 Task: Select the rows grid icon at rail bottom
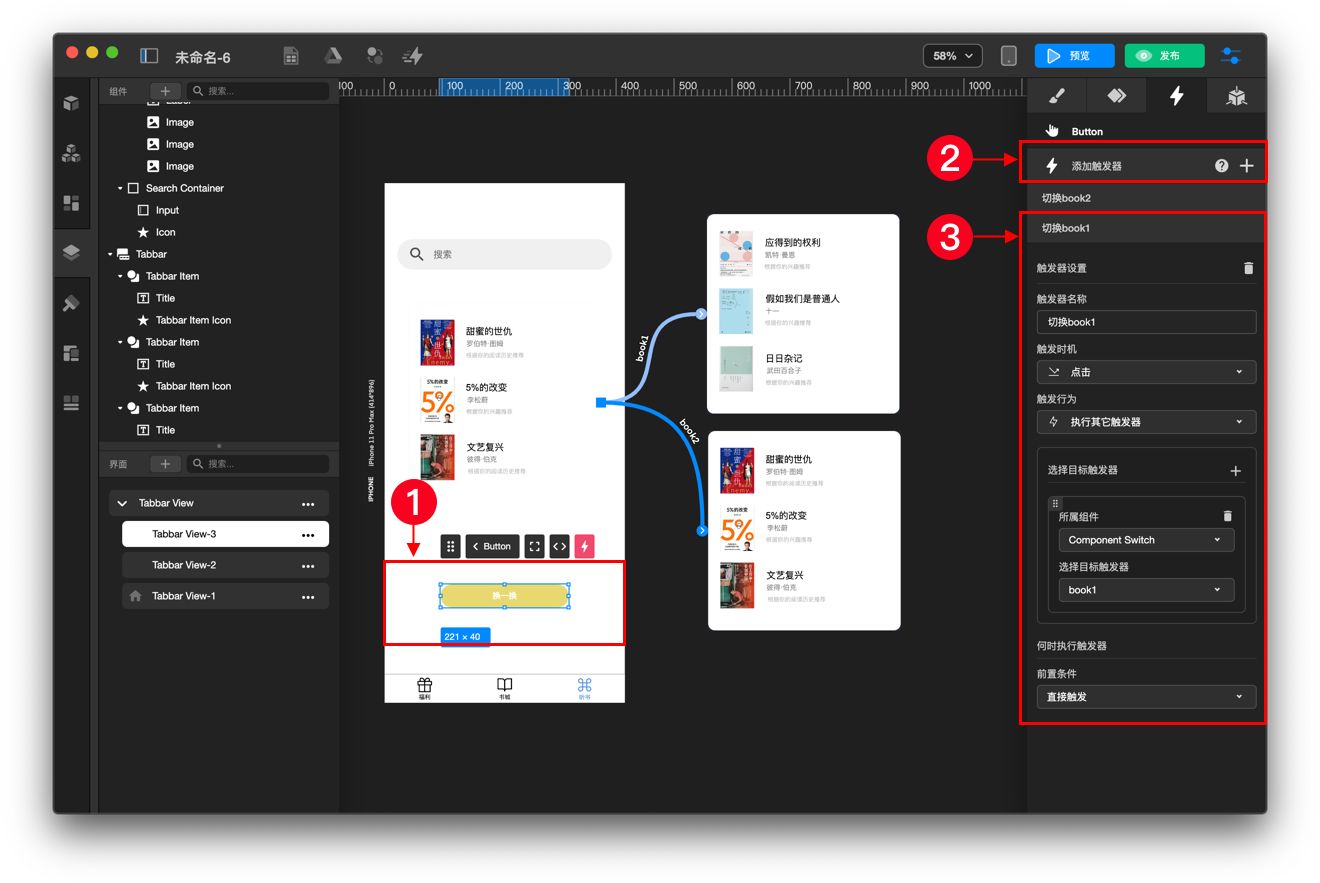pos(71,403)
